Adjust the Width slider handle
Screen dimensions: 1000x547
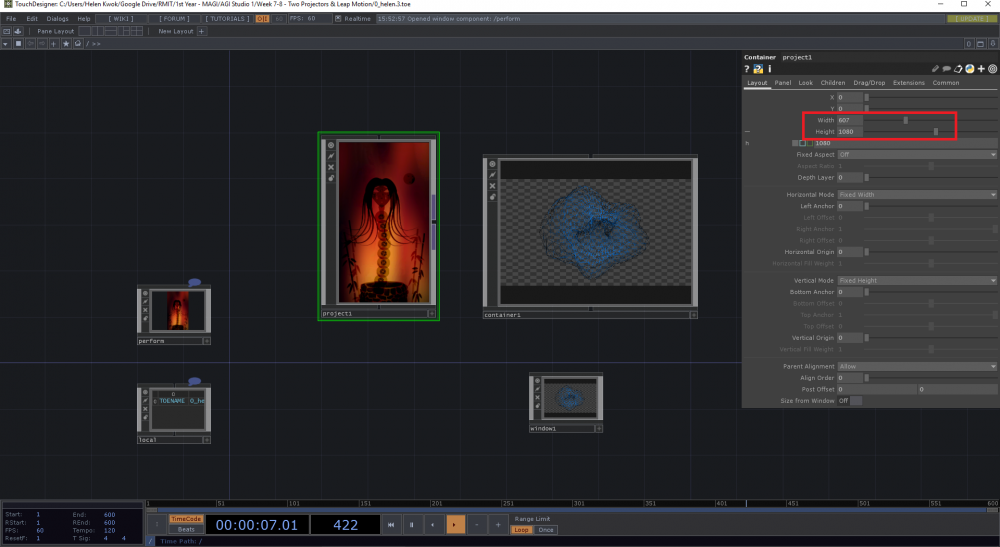coord(905,120)
